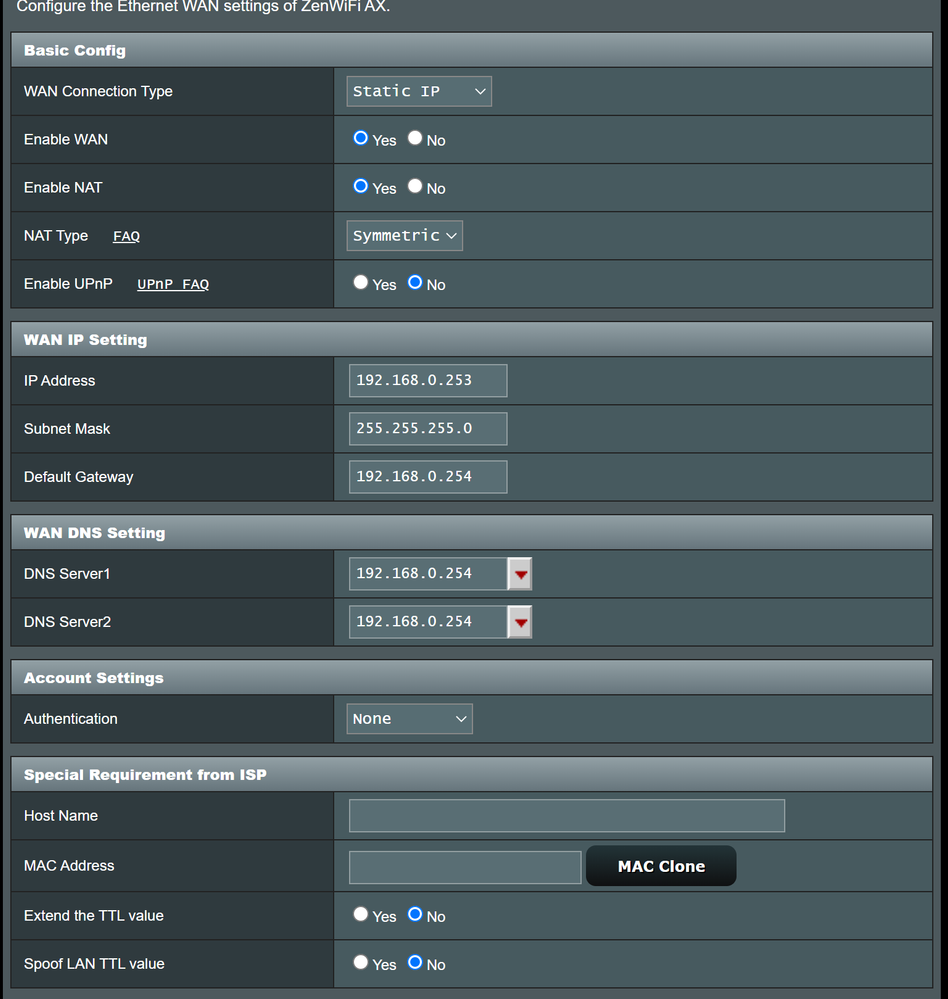Click the WAN IP Address field

click(428, 381)
